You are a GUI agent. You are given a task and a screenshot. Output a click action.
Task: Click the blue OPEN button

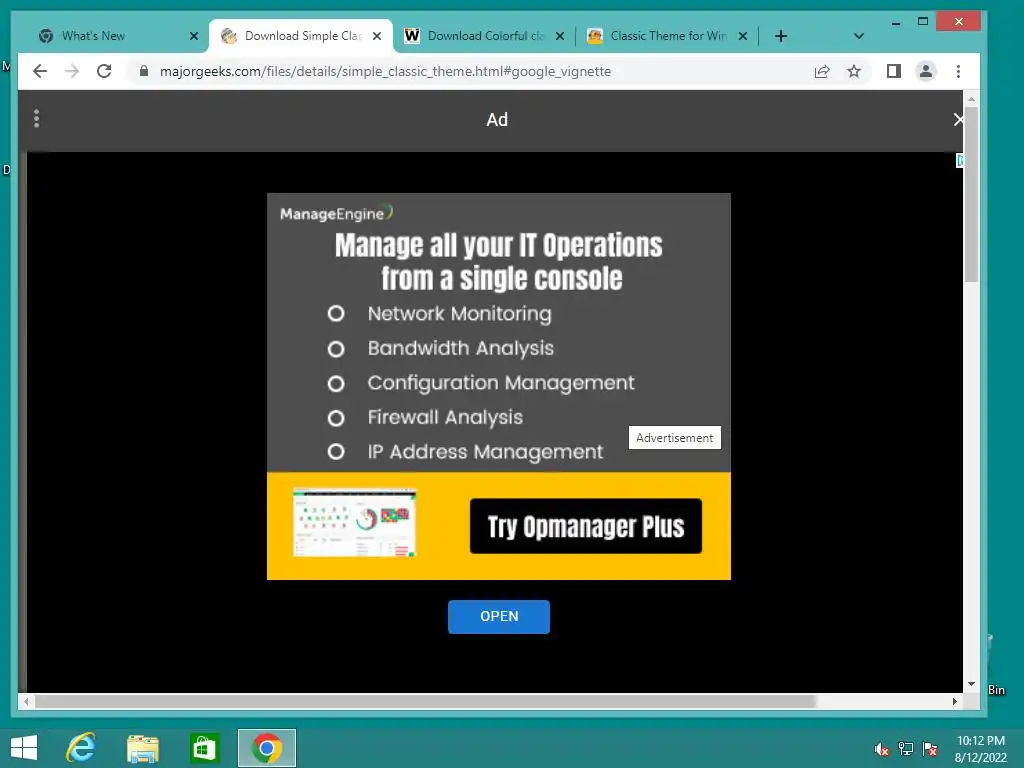[499, 616]
